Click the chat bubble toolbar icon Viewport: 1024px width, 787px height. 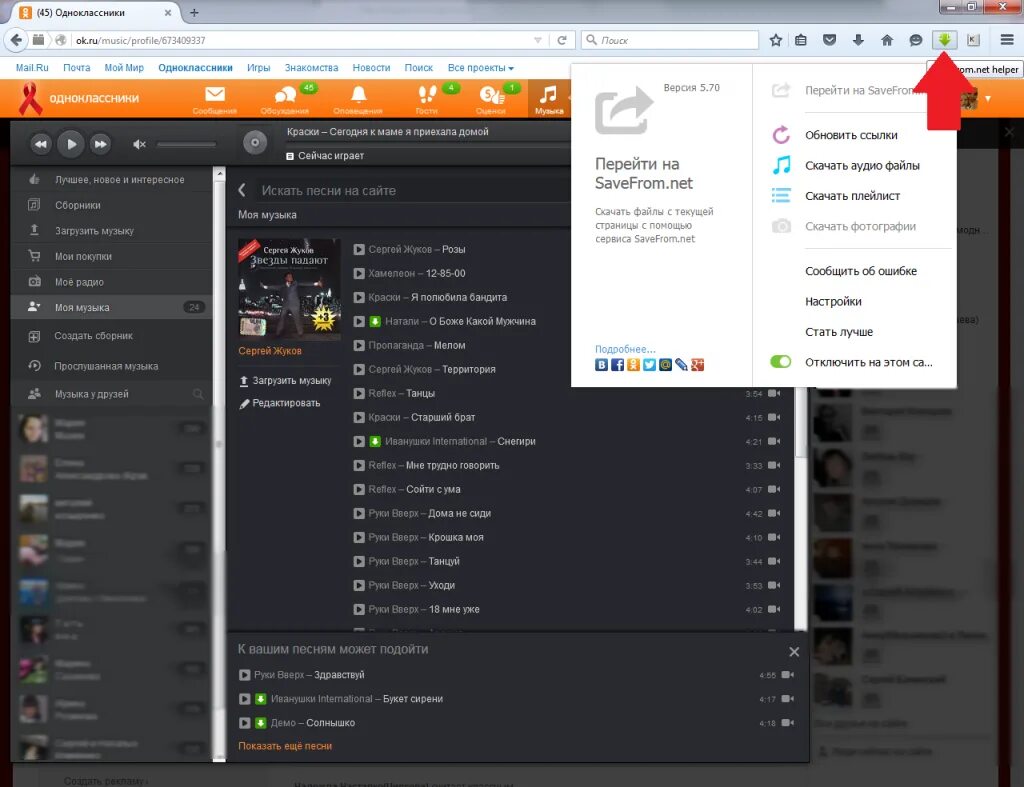click(916, 40)
